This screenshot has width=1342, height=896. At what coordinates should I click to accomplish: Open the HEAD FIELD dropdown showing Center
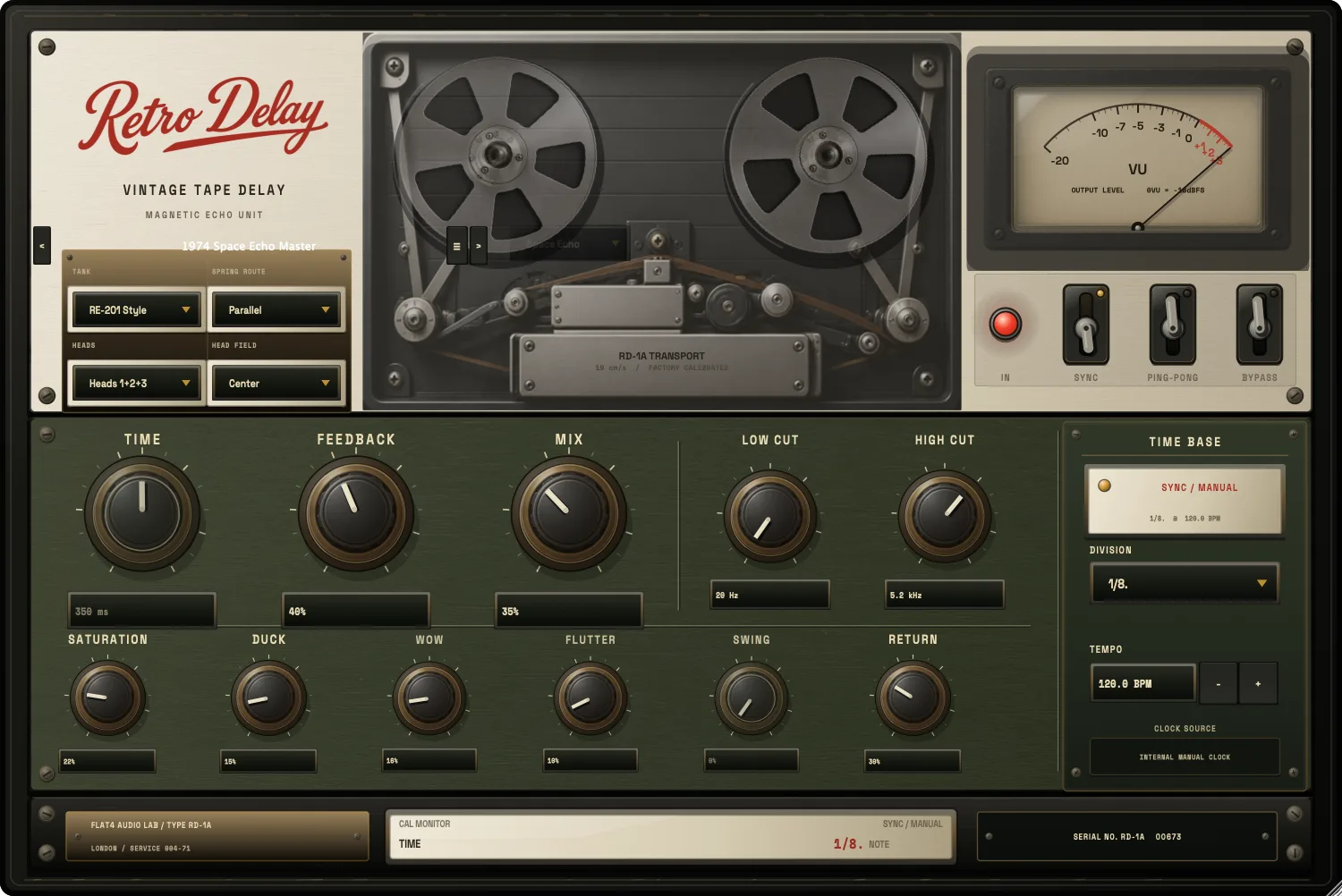click(276, 384)
